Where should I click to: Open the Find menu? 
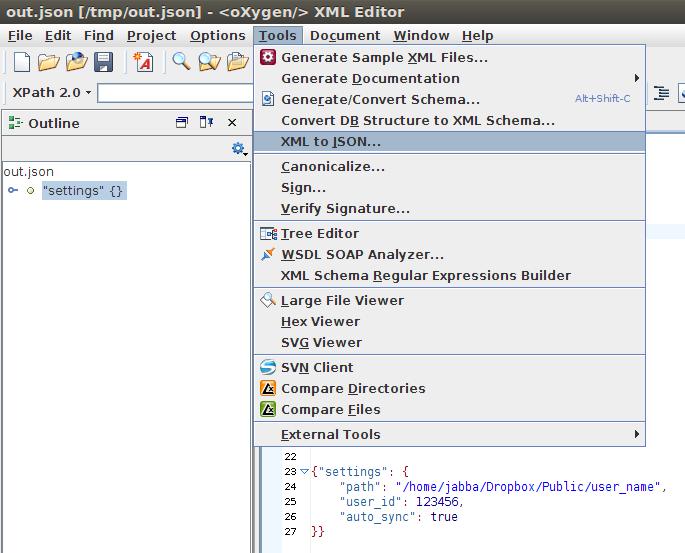99,35
